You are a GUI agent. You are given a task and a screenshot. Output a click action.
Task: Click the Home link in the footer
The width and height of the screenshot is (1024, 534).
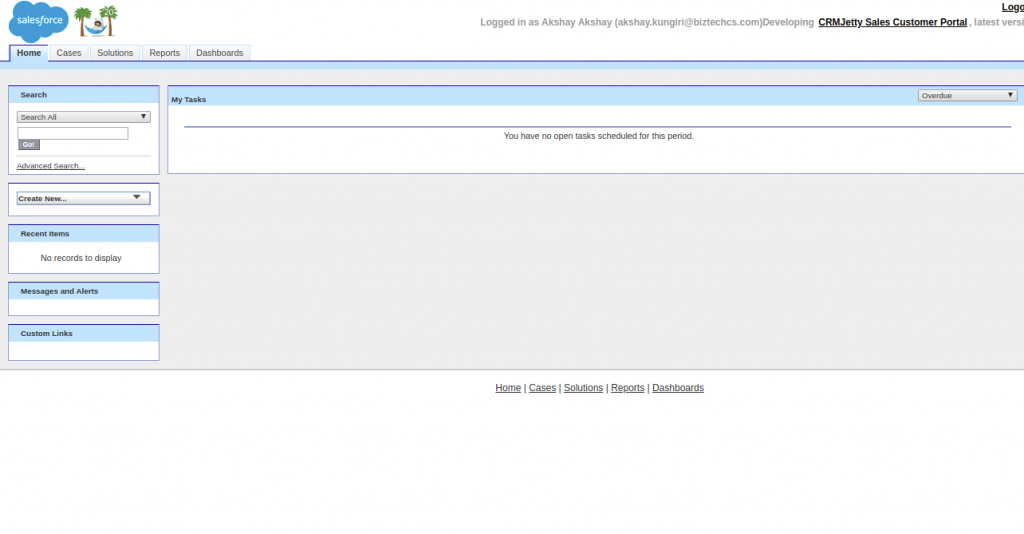(508, 388)
